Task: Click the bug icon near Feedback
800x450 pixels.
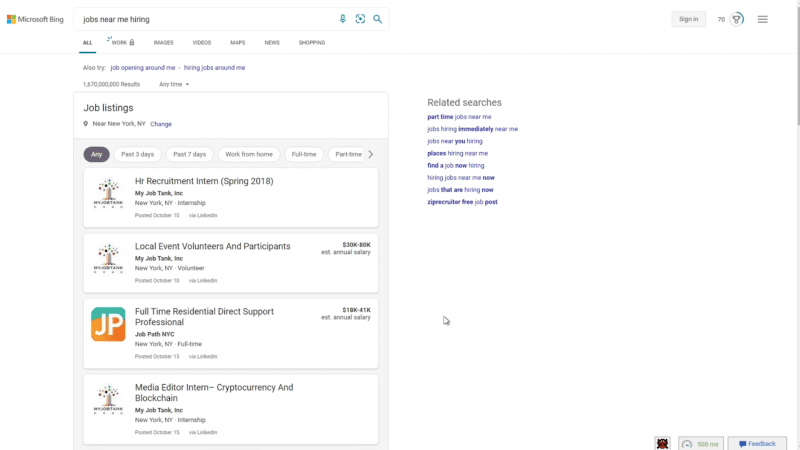Action: point(662,443)
